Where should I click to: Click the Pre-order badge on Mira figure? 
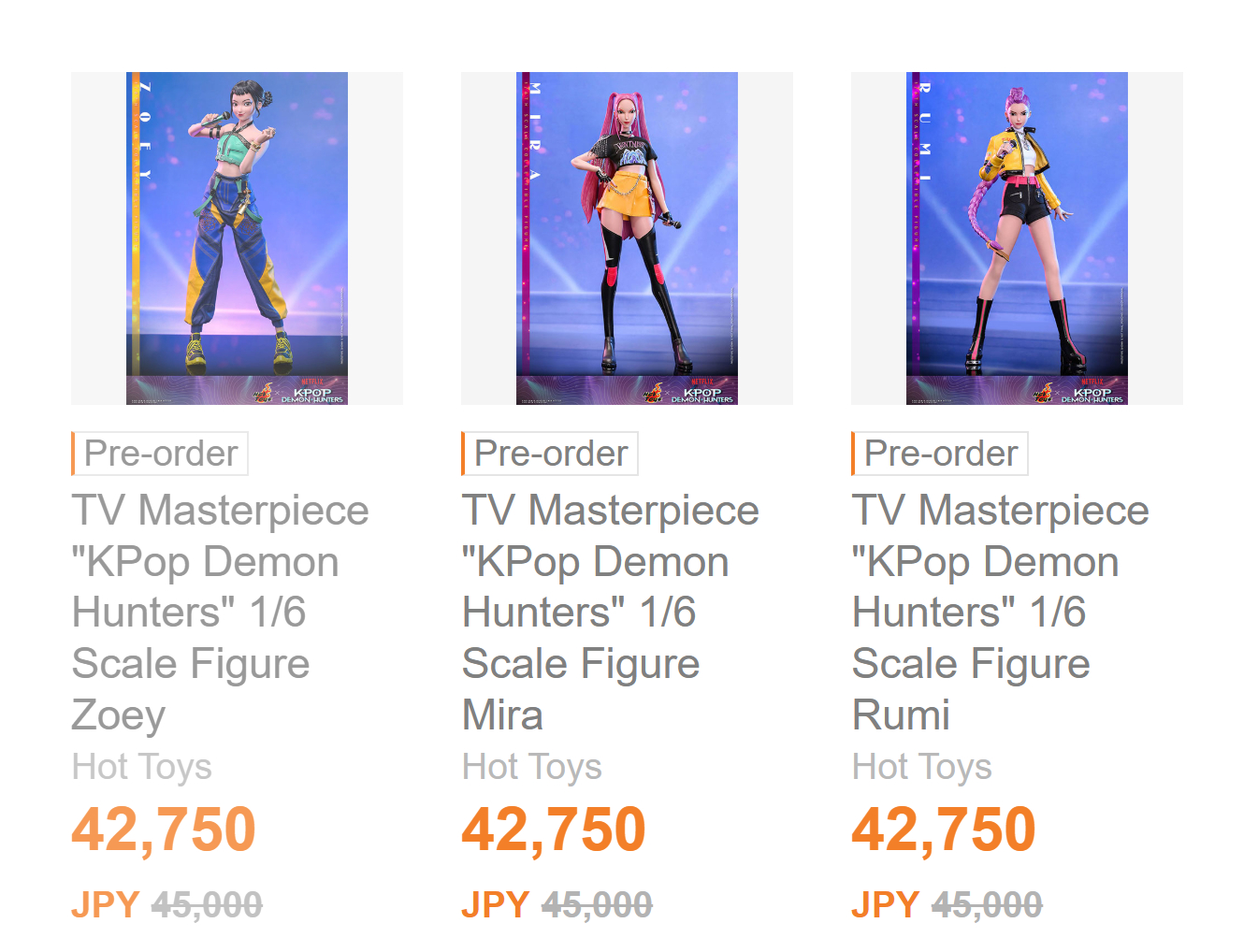click(x=550, y=454)
